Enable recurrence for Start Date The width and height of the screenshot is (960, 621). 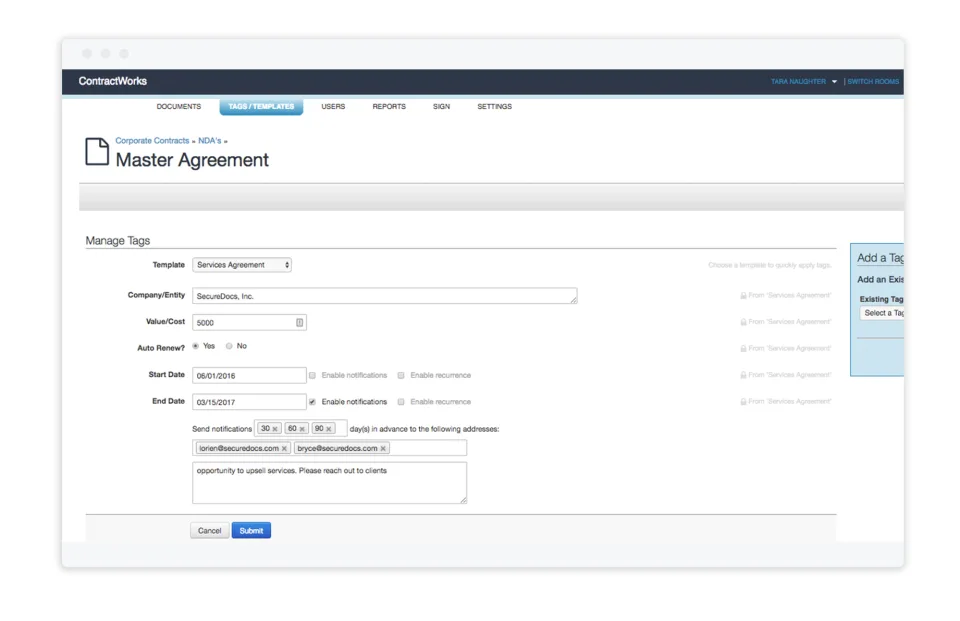401,375
